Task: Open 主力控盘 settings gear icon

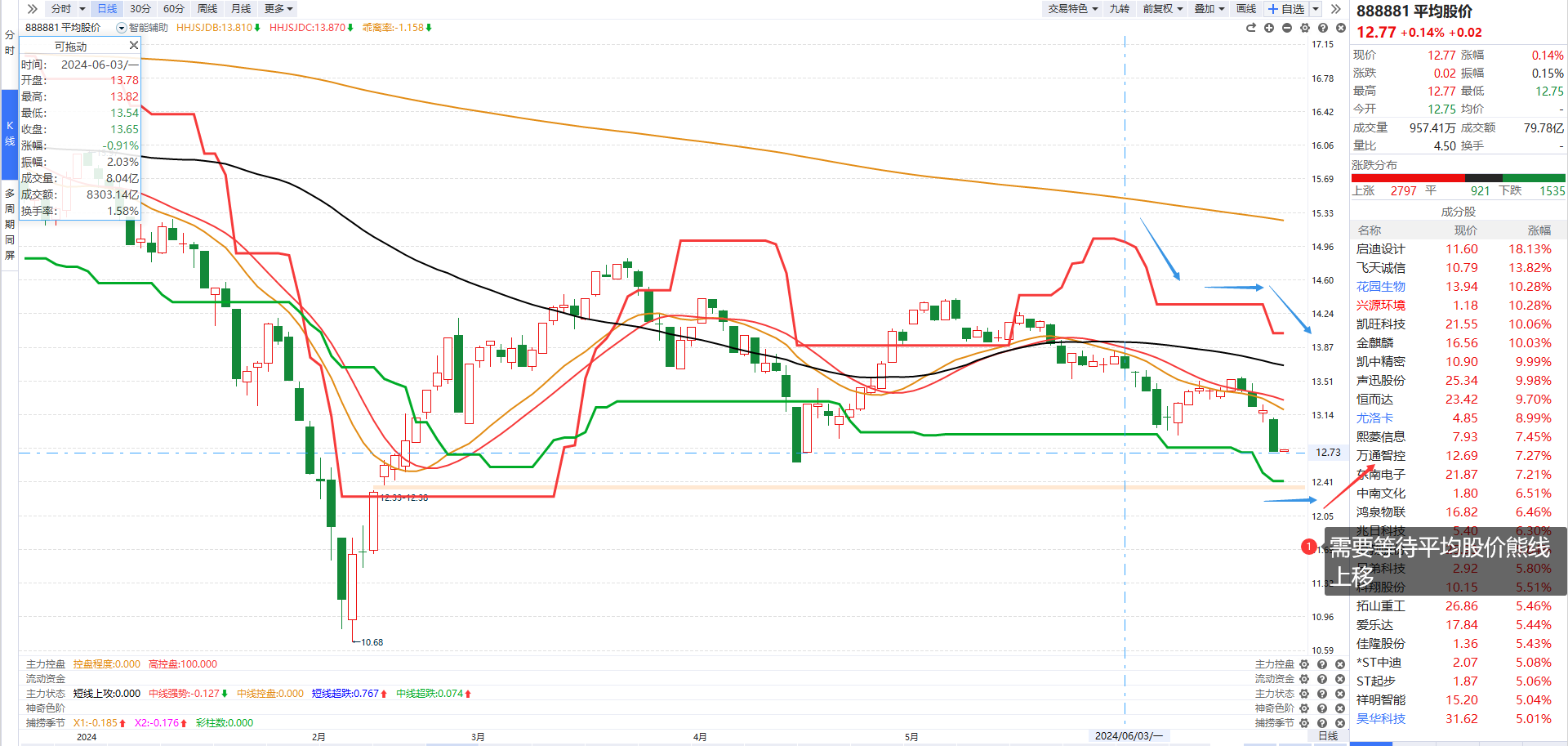Action: (1304, 664)
